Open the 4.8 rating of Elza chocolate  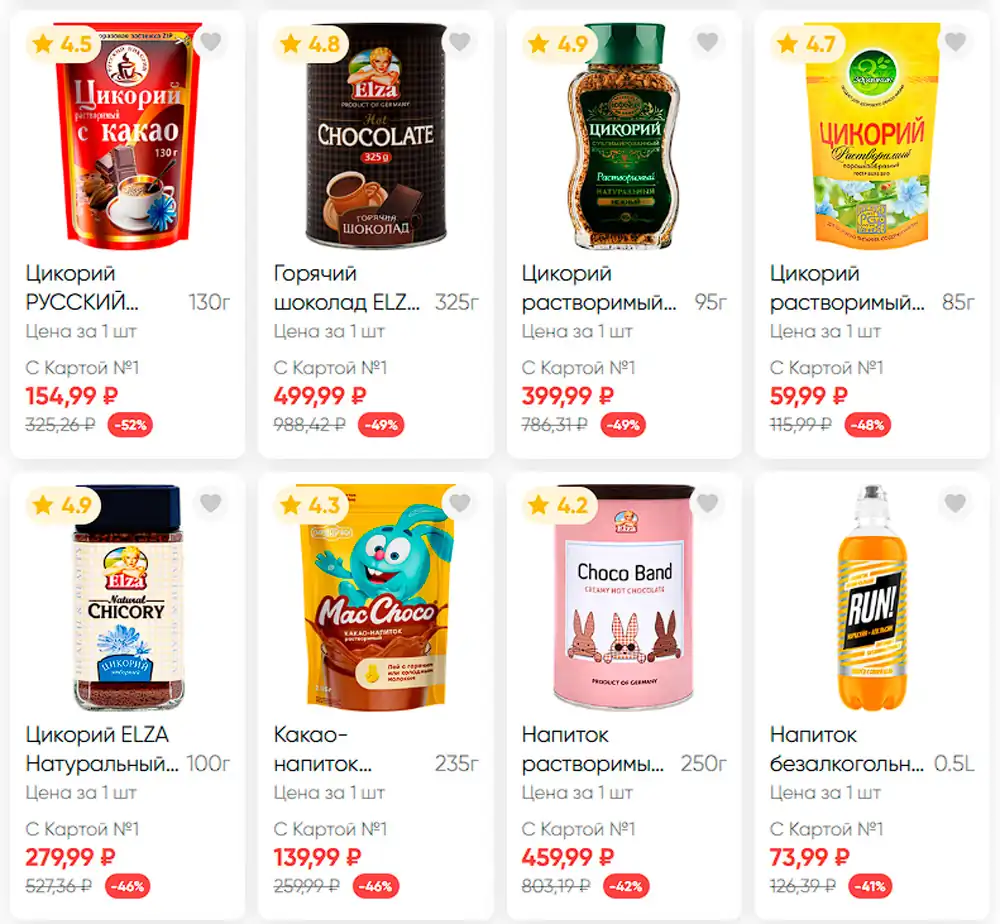pos(311,44)
